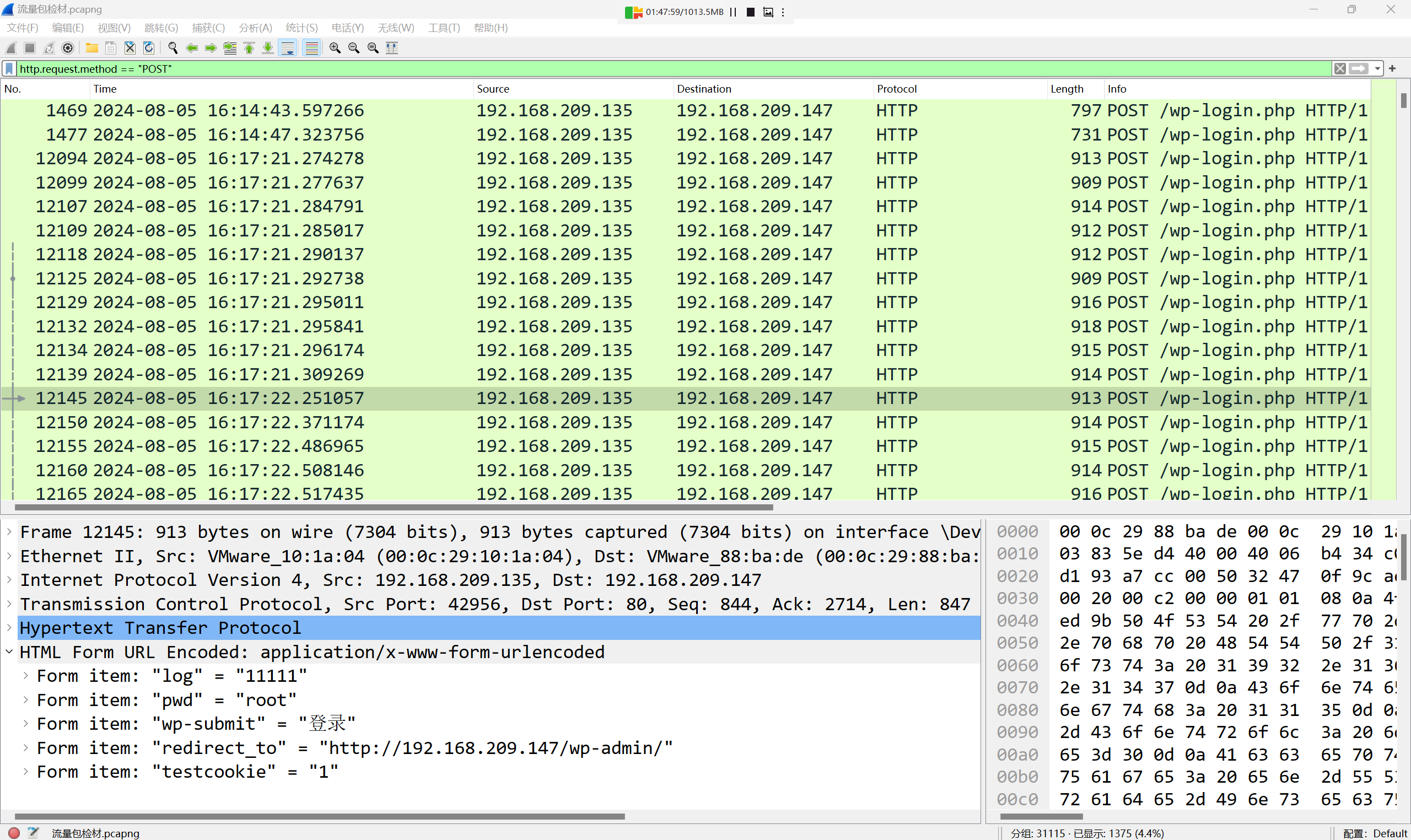The height and width of the screenshot is (840, 1411).
Task: Reset zoom to normal size icon
Action: click(373, 48)
